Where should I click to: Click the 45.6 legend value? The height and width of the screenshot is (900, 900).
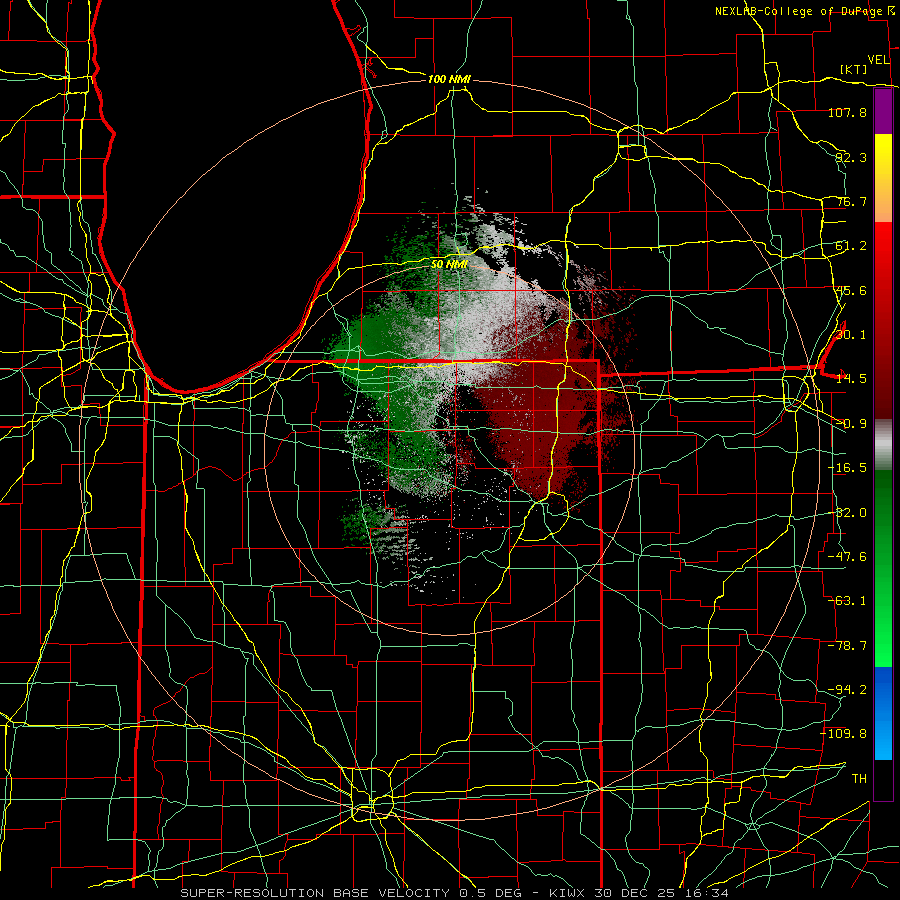tap(851, 290)
